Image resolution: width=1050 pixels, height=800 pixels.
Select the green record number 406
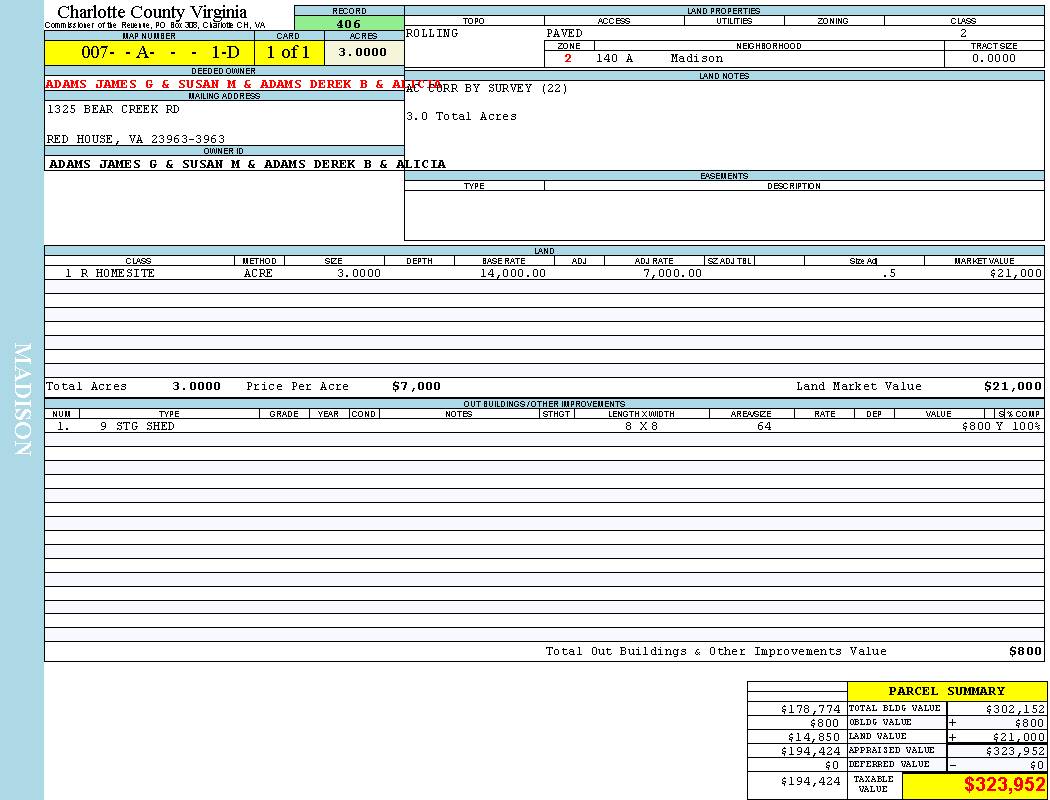[349, 24]
